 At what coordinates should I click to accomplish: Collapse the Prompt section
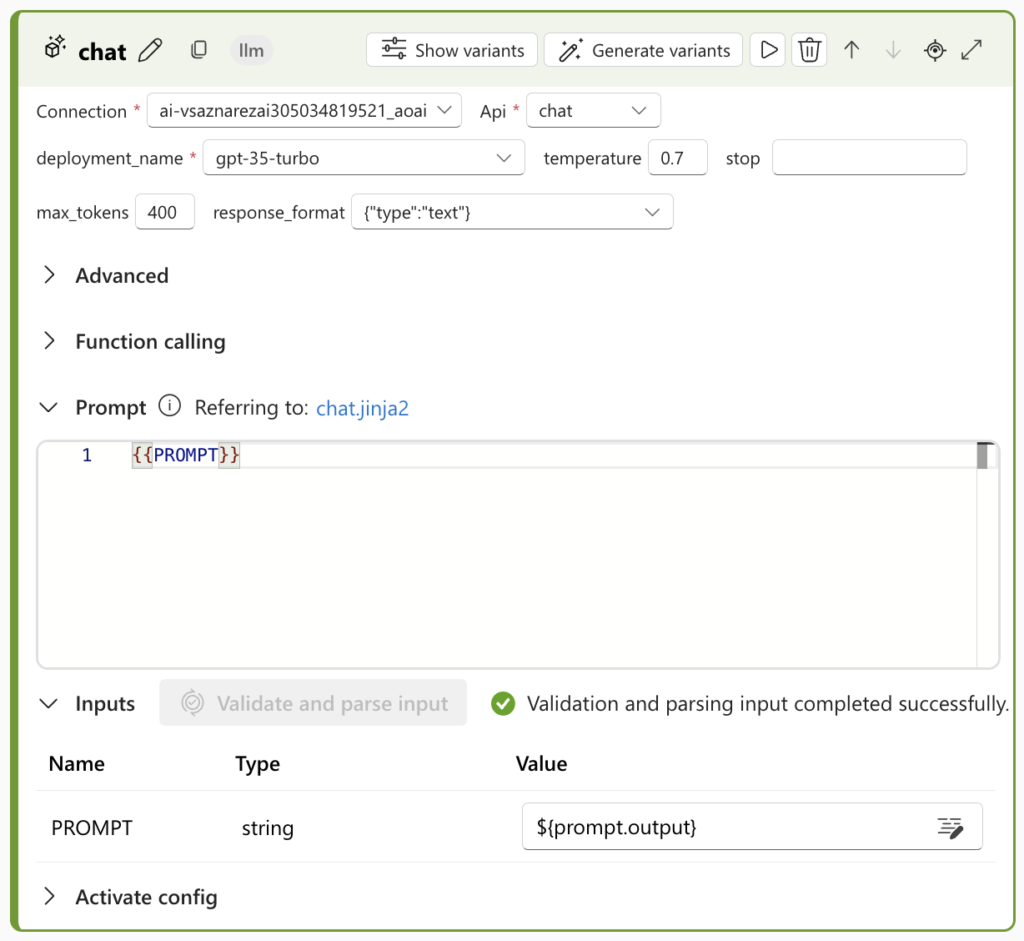pos(48,407)
